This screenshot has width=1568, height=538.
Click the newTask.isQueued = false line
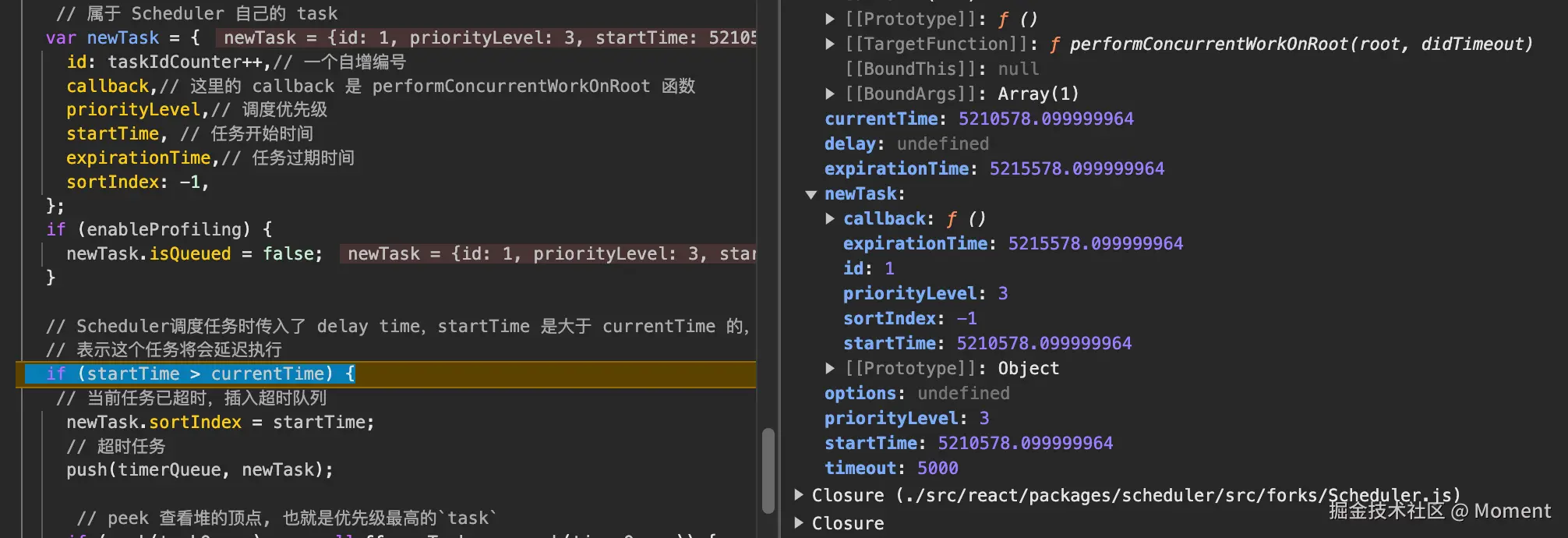[x=194, y=254]
